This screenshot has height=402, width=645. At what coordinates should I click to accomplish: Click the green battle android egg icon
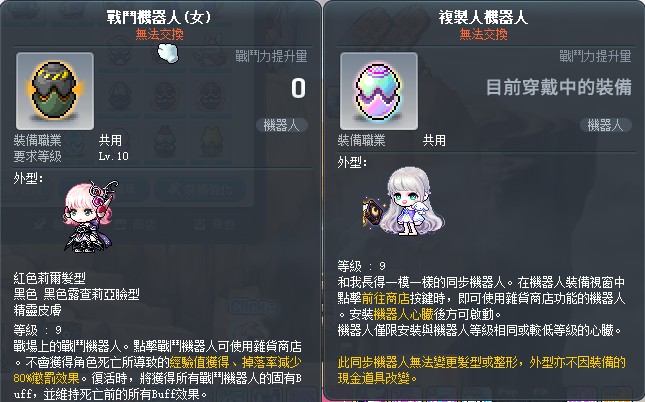point(55,91)
